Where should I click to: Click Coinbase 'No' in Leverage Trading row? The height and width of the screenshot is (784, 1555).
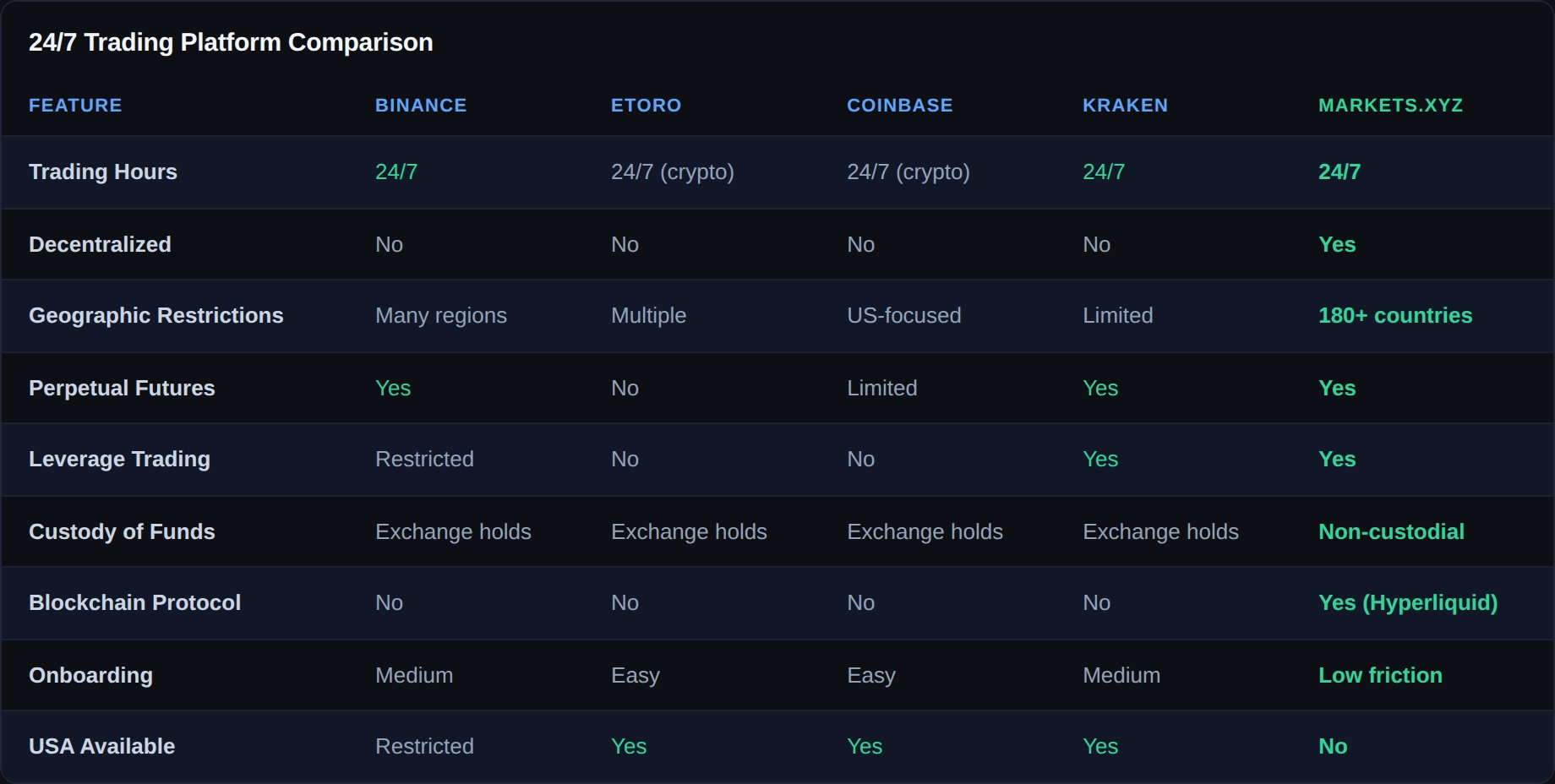(860, 459)
